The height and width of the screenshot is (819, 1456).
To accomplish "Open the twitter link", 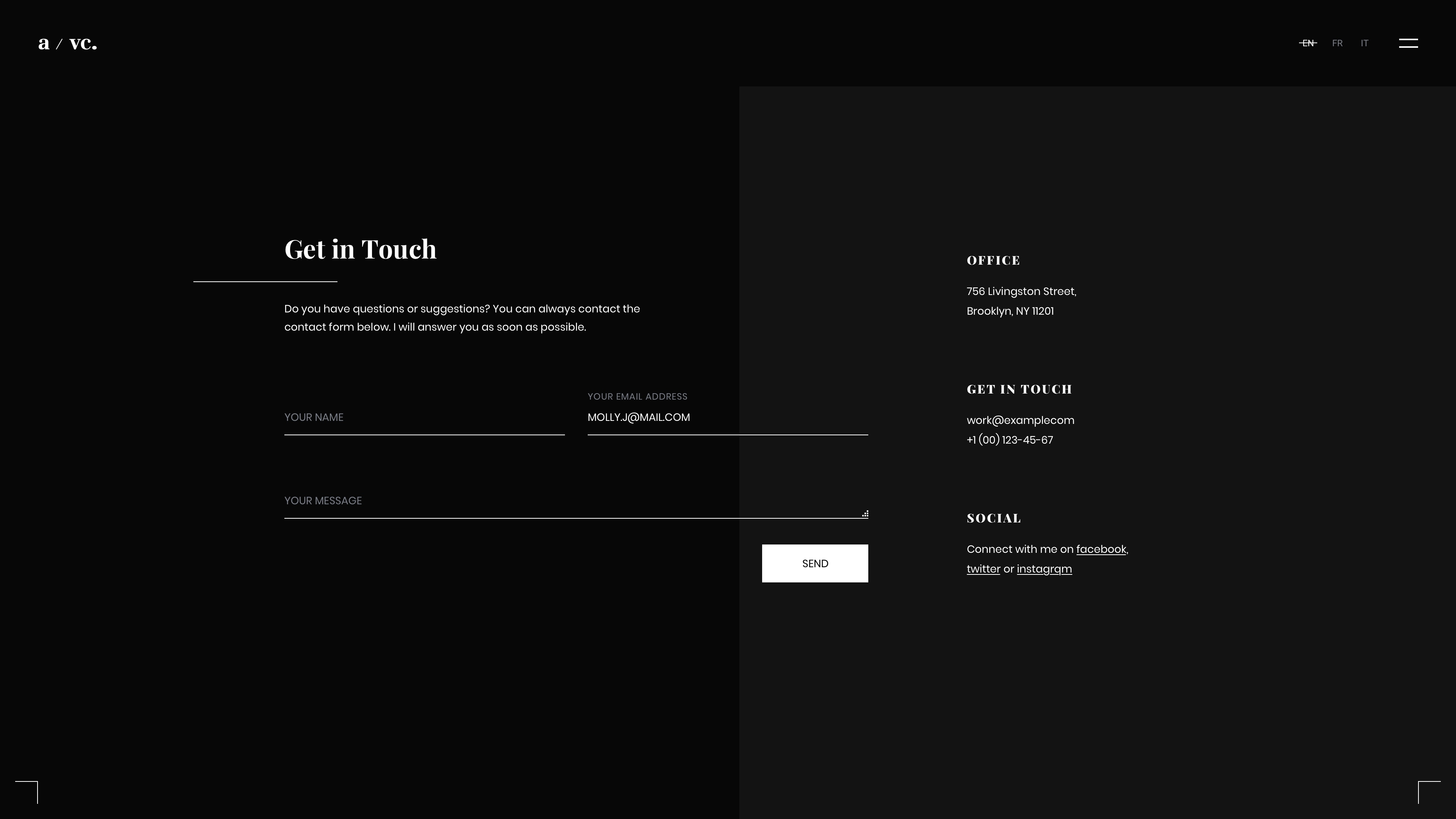I will pos(983,569).
